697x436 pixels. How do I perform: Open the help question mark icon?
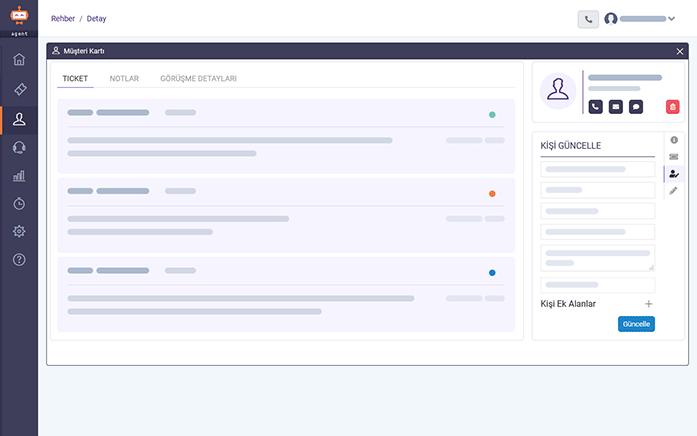point(19,260)
